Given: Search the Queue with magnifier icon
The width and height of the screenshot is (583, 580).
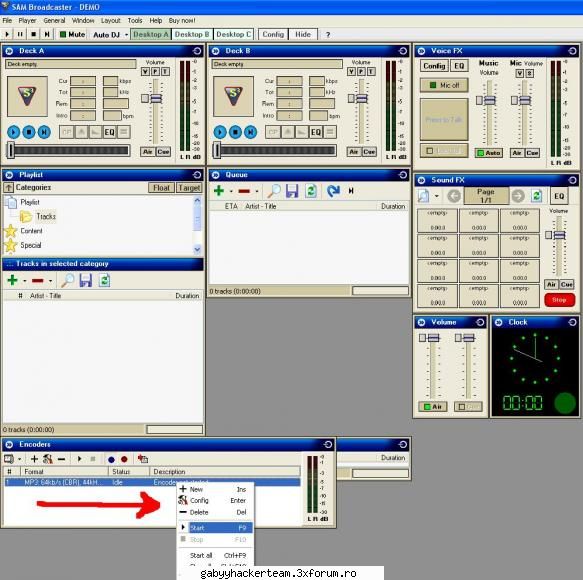Looking at the screenshot, I should (274, 191).
